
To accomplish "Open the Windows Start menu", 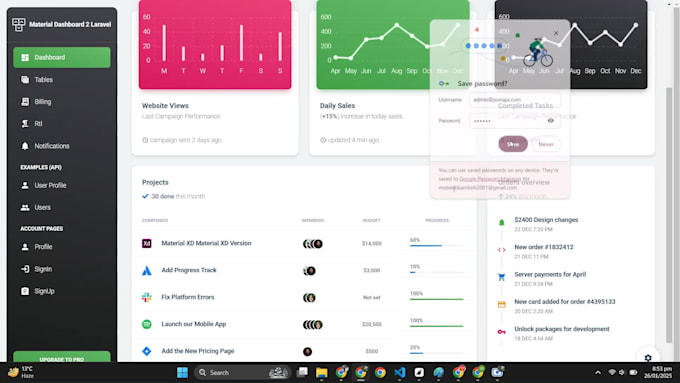I will point(183,372).
